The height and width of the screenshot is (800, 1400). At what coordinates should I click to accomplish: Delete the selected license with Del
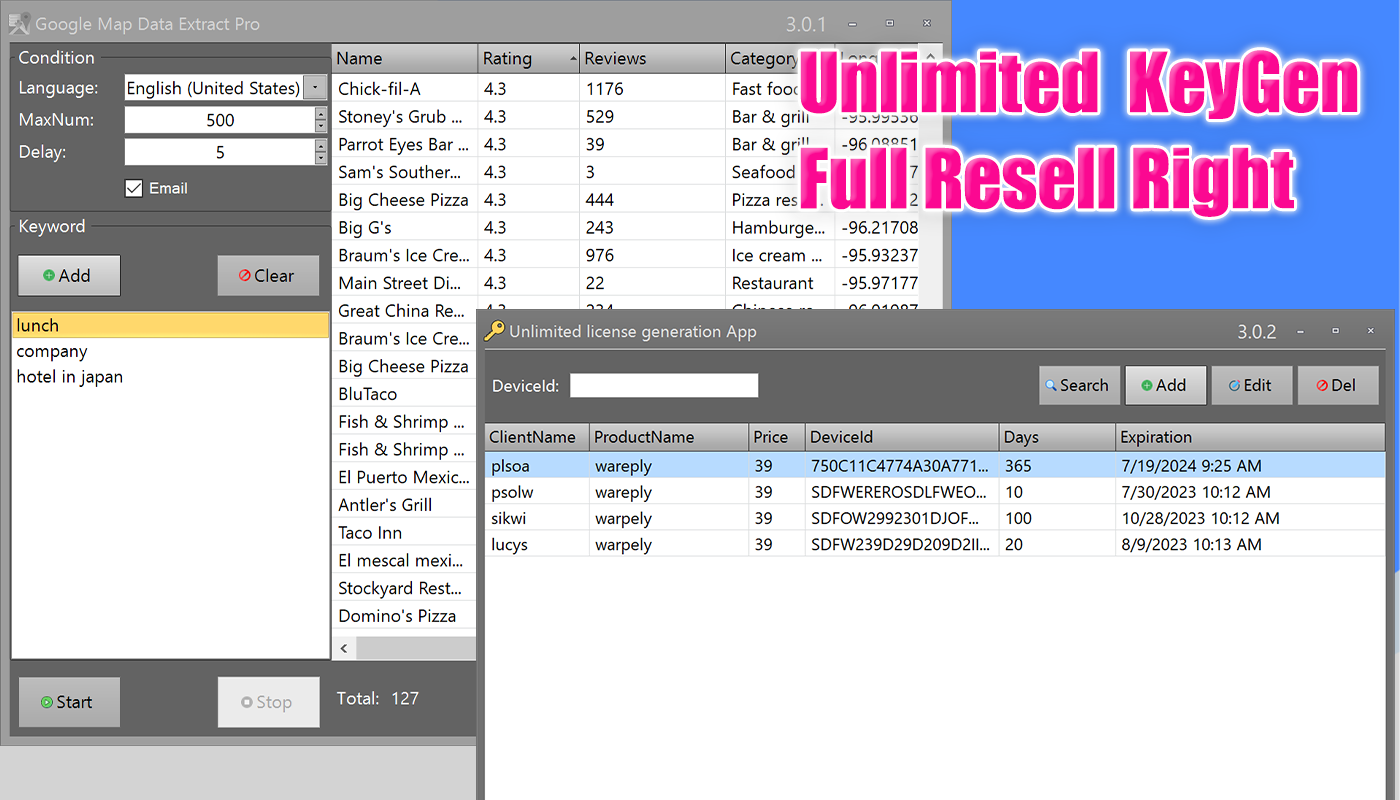point(1338,385)
